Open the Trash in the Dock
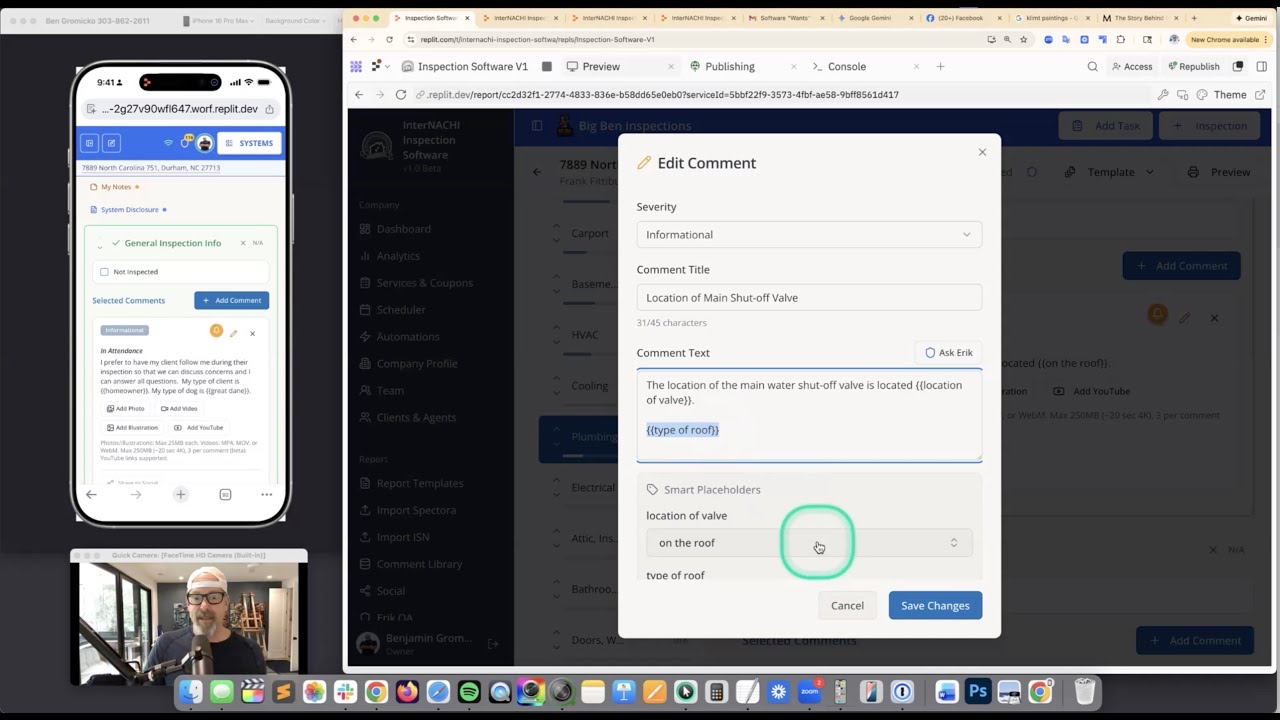Image resolution: width=1280 pixels, height=720 pixels. (x=1085, y=692)
